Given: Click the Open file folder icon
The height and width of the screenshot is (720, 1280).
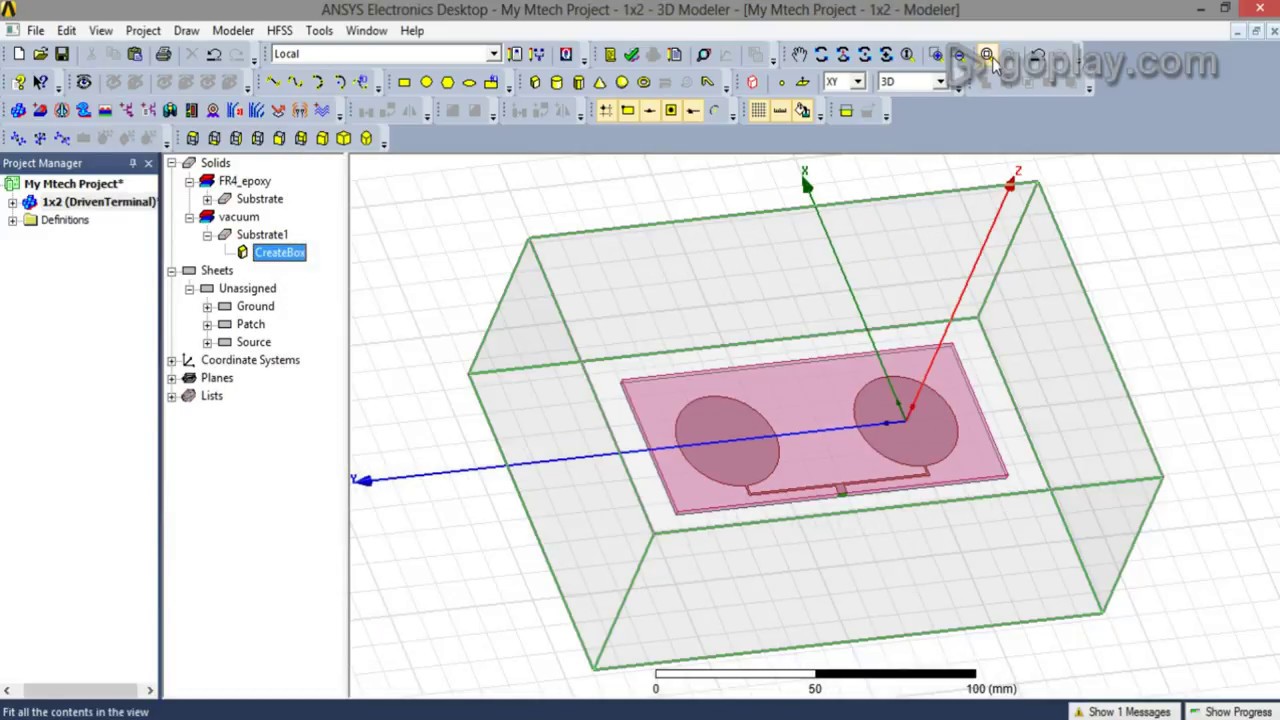Looking at the screenshot, I should pyautogui.click(x=40, y=54).
